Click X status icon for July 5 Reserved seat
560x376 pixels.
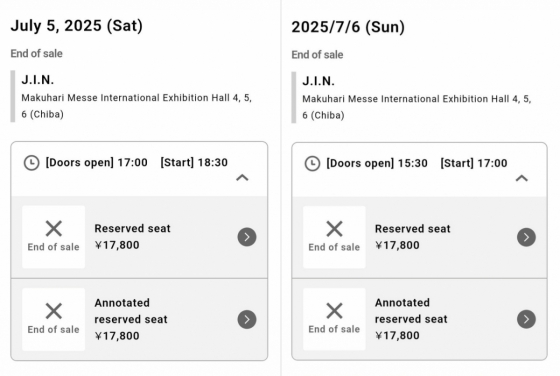(x=54, y=229)
